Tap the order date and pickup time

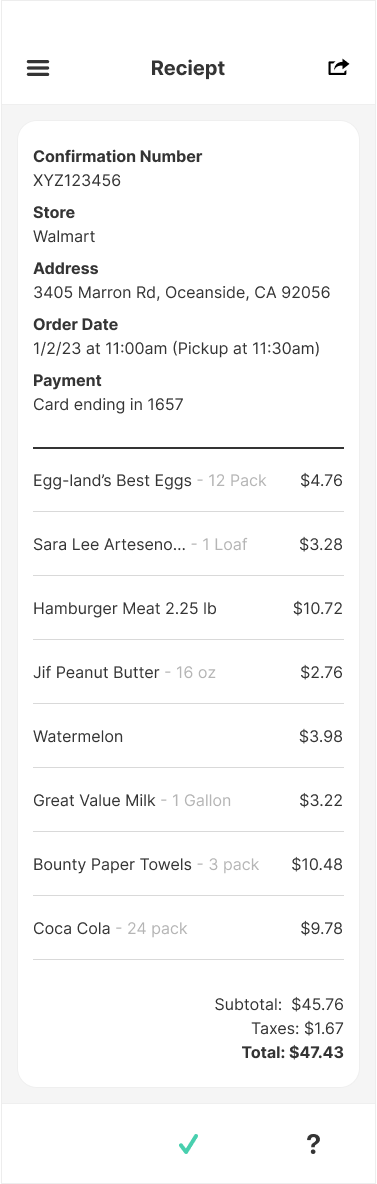coord(177,349)
